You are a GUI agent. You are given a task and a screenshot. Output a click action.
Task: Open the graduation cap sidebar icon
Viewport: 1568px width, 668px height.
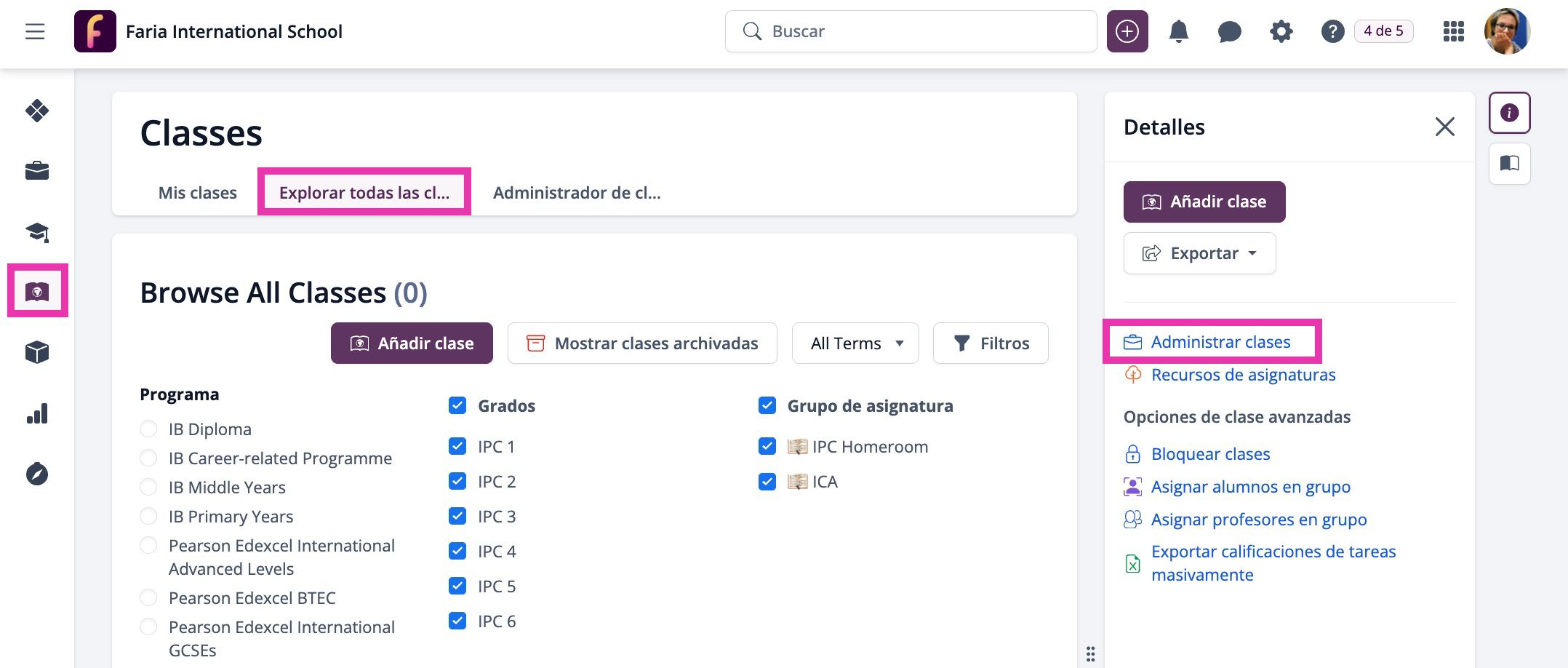[x=37, y=232]
